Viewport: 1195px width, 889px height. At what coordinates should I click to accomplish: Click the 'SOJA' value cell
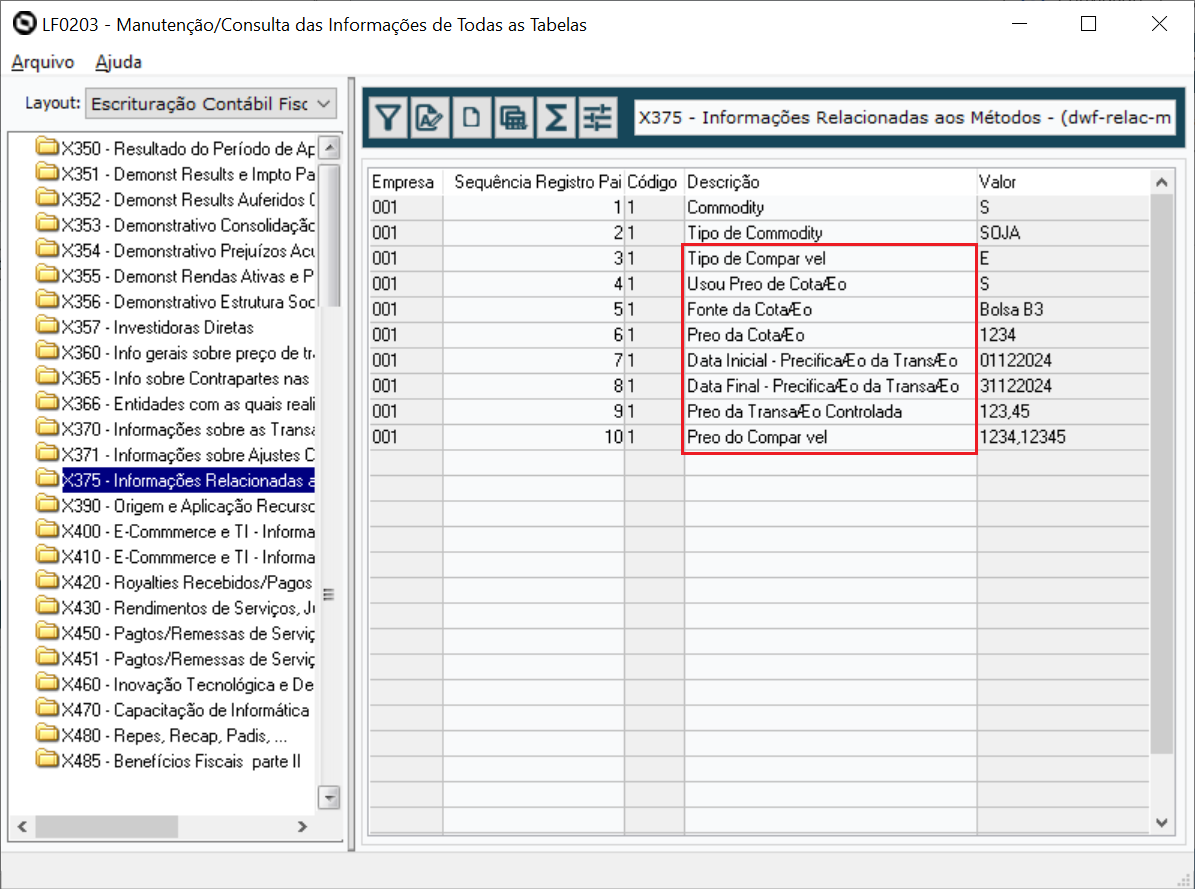pos(1063,233)
